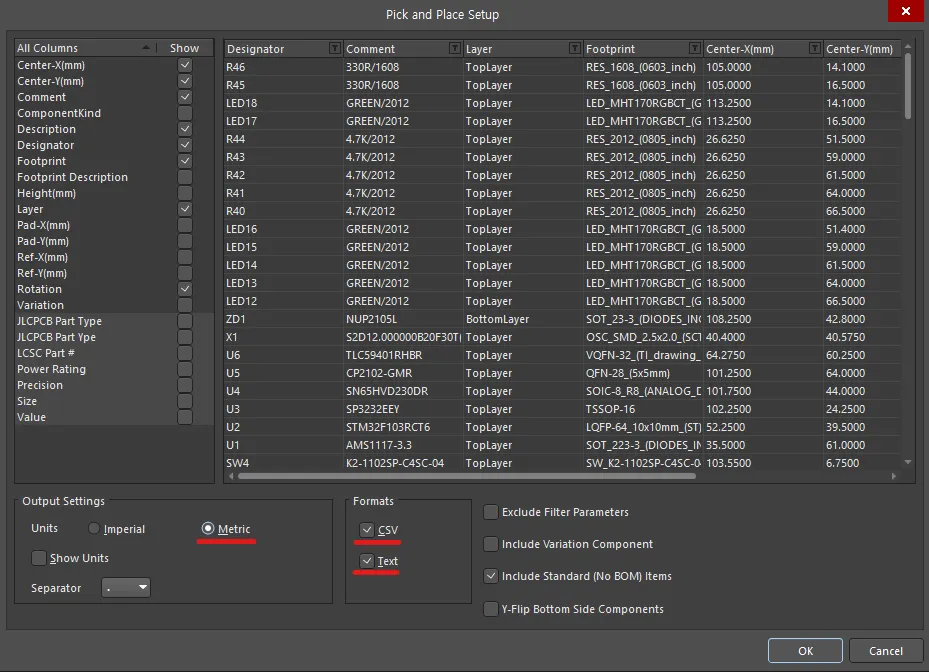Enable Height(mm) column checkbox
This screenshot has height=672, width=929.
[x=185, y=193]
